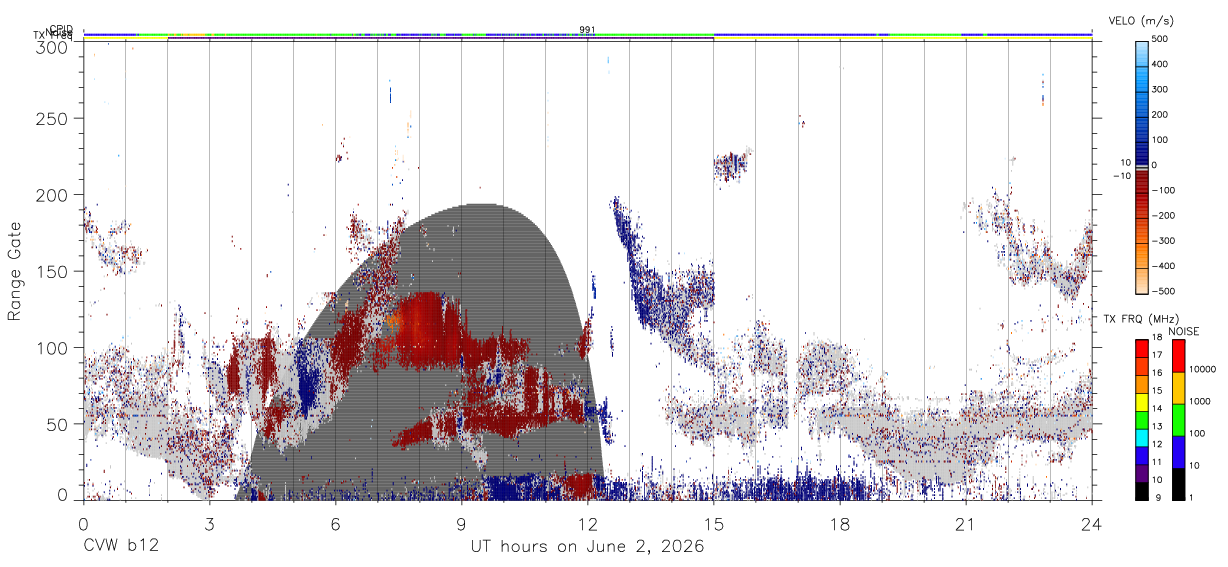Click the y-axis tick label '150'

click(53, 272)
